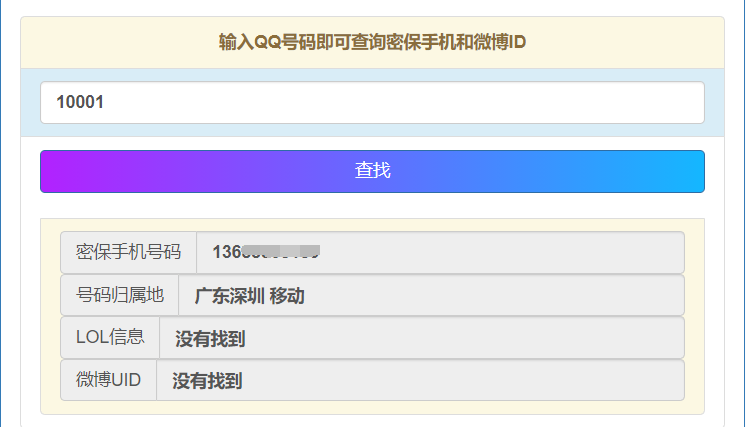Focus the QQ number input field
The height and width of the screenshot is (427, 746).
(x=372, y=102)
